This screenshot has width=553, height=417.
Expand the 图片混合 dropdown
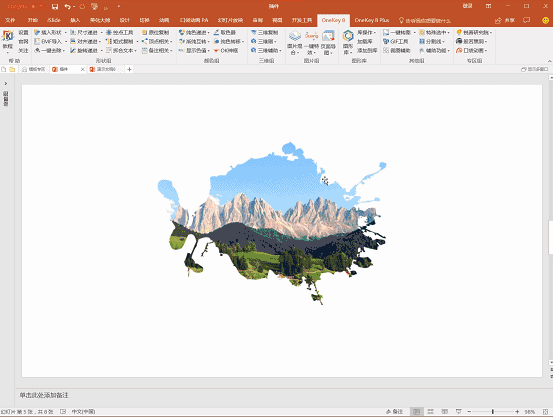pyautogui.click(x=294, y=49)
